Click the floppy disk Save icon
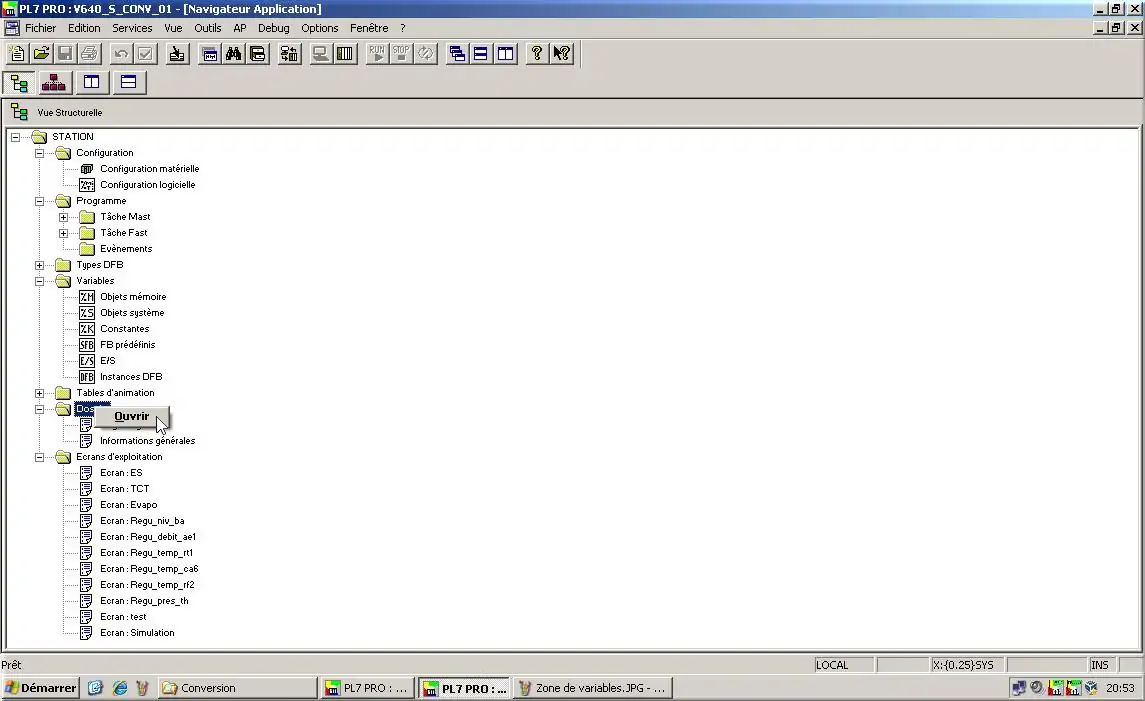The width and height of the screenshot is (1145, 701). click(x=65, y=53)
